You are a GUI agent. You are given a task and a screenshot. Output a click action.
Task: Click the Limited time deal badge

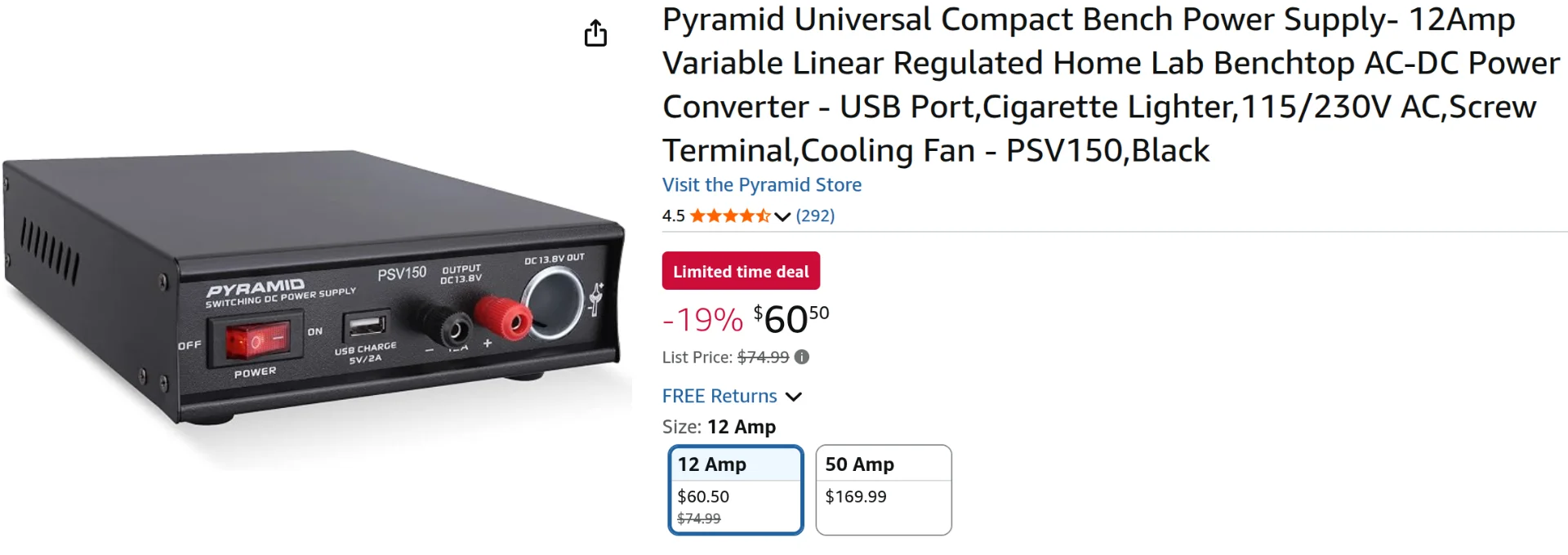pyautogui.click(x=741, y=271)
